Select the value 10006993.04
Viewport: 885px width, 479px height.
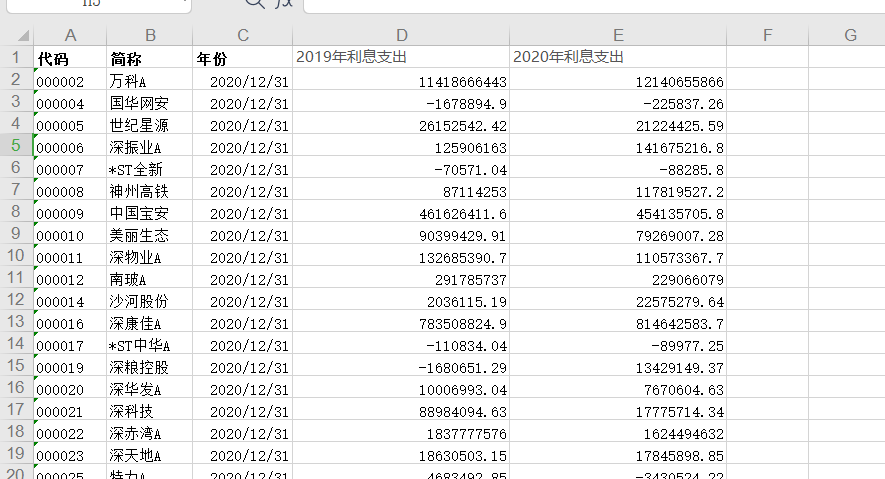point(401,387)
